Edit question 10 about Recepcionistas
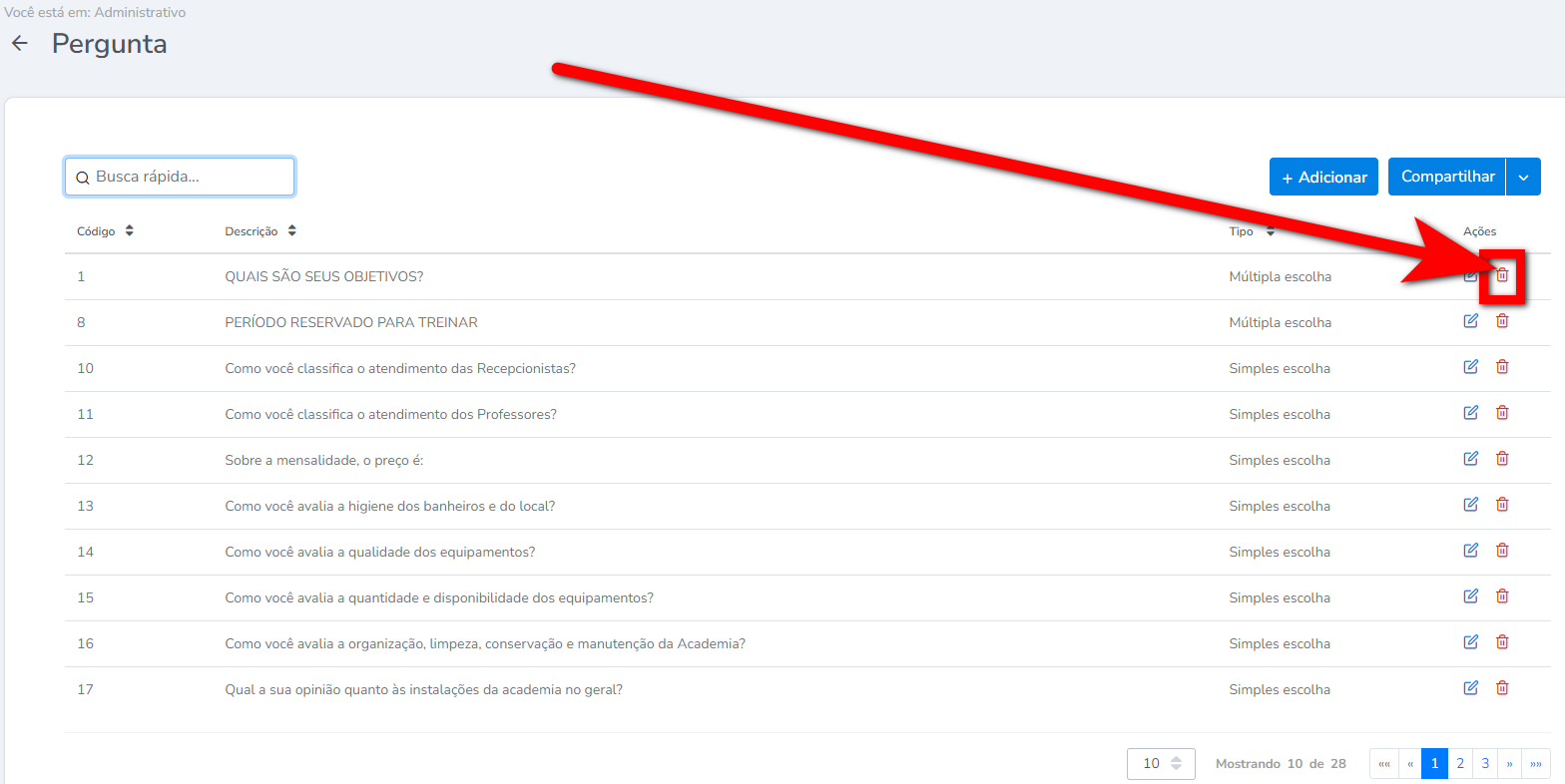 [x=1470, y=367]
